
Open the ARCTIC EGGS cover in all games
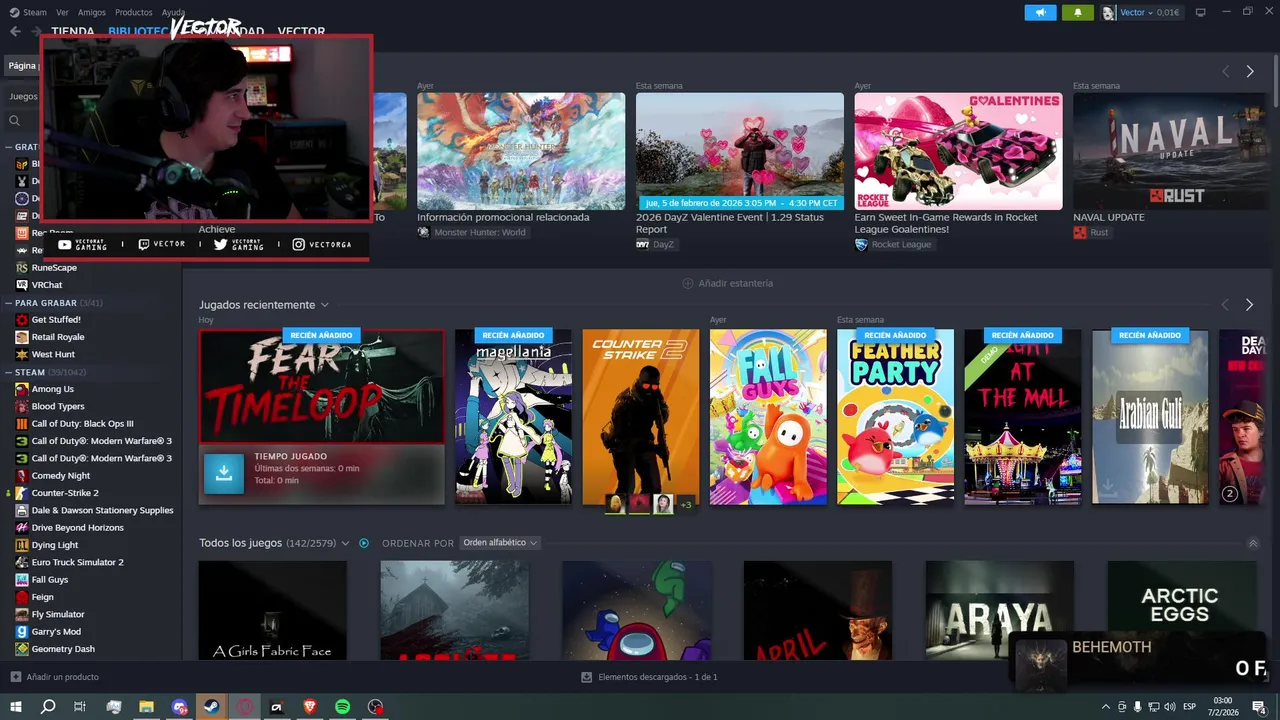click(1181, 610)
